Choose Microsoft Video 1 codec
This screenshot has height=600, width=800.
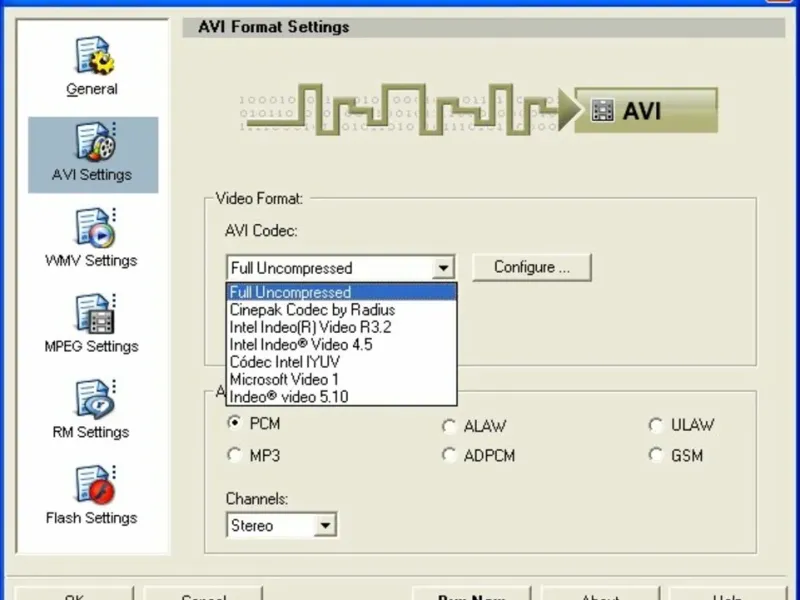click(x=341, y=379)
